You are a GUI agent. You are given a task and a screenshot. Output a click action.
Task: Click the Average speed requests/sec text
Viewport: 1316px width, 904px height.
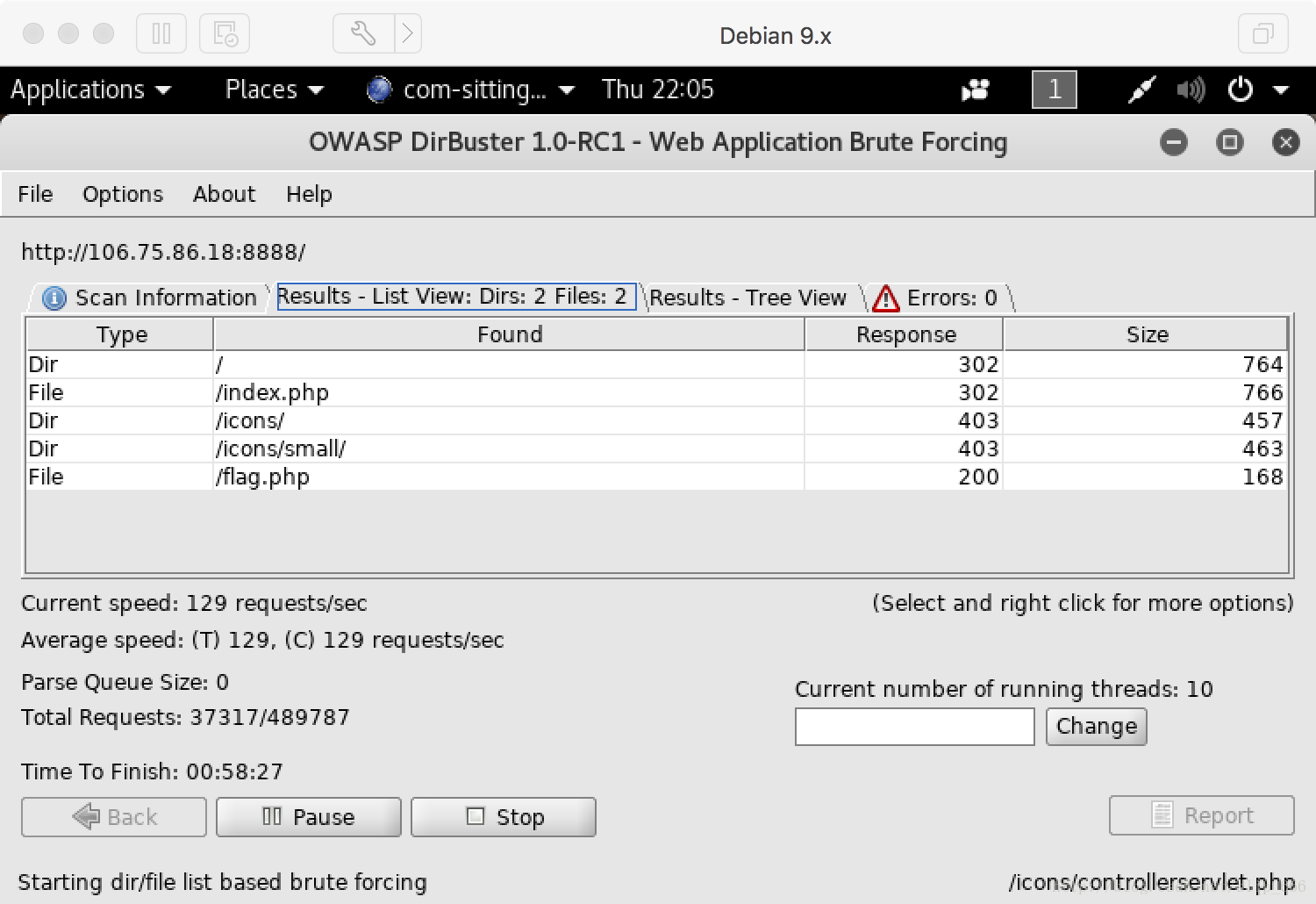tap(262, 641)
